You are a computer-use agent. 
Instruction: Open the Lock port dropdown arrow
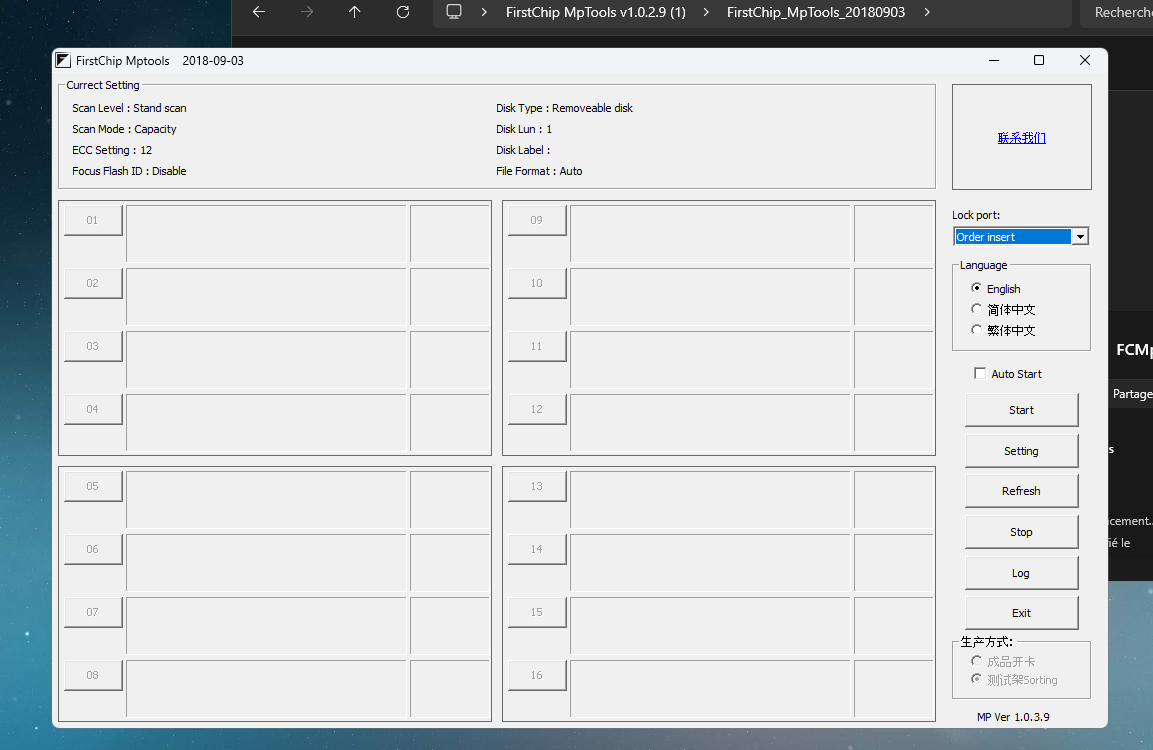point(1079,237)
